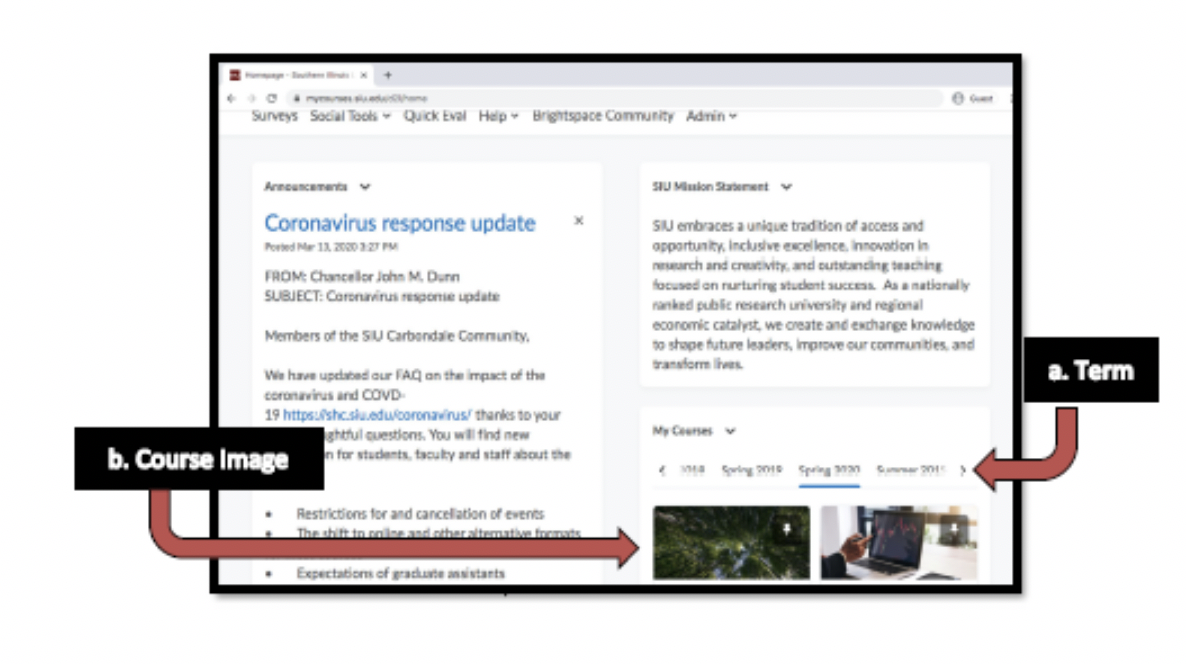Open the Coronavirus response update link
1186x664 pixels.
click(x=399, y=223)
